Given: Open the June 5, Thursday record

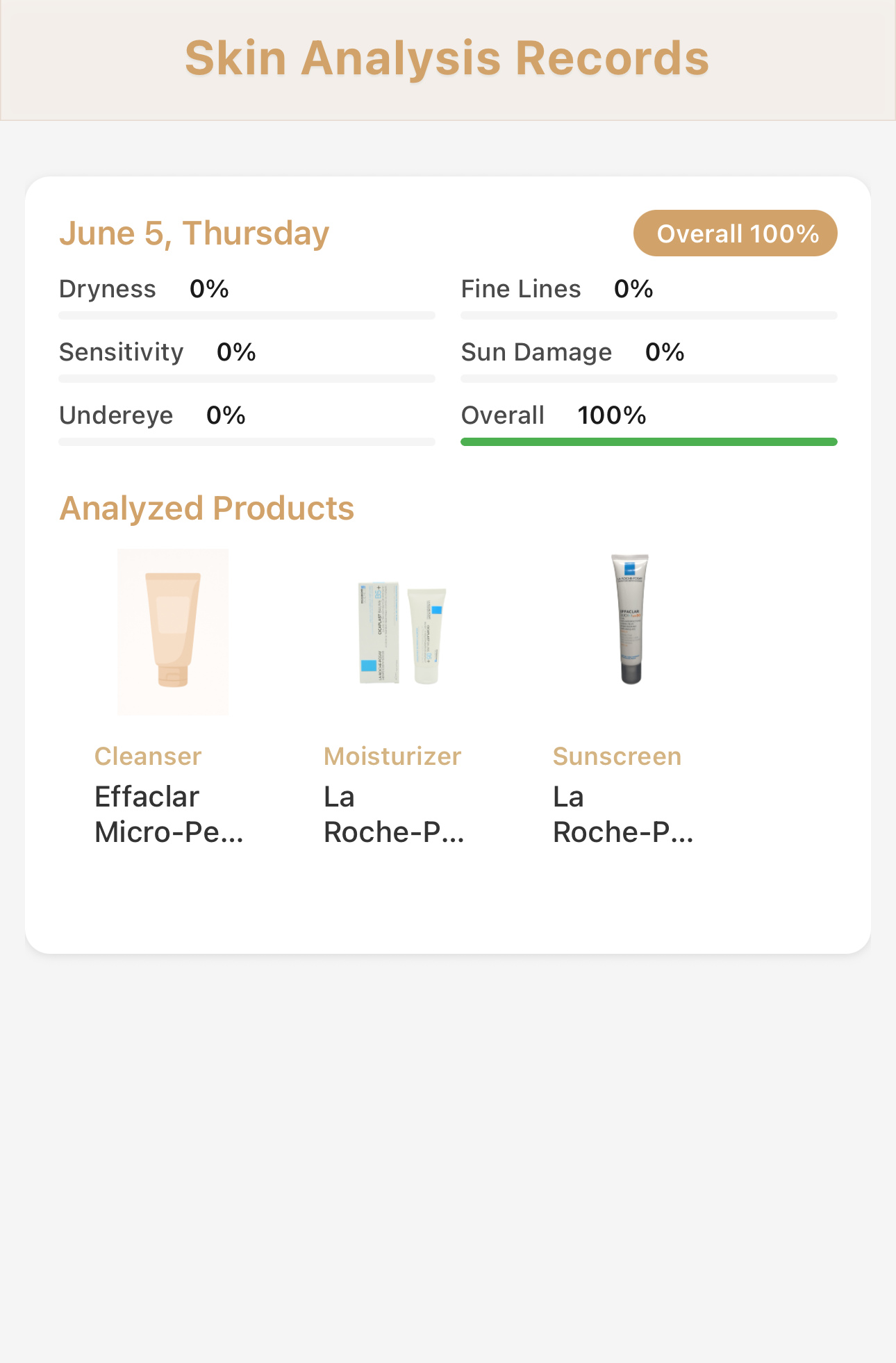Looking at the screenshot, I should (194, 233).
